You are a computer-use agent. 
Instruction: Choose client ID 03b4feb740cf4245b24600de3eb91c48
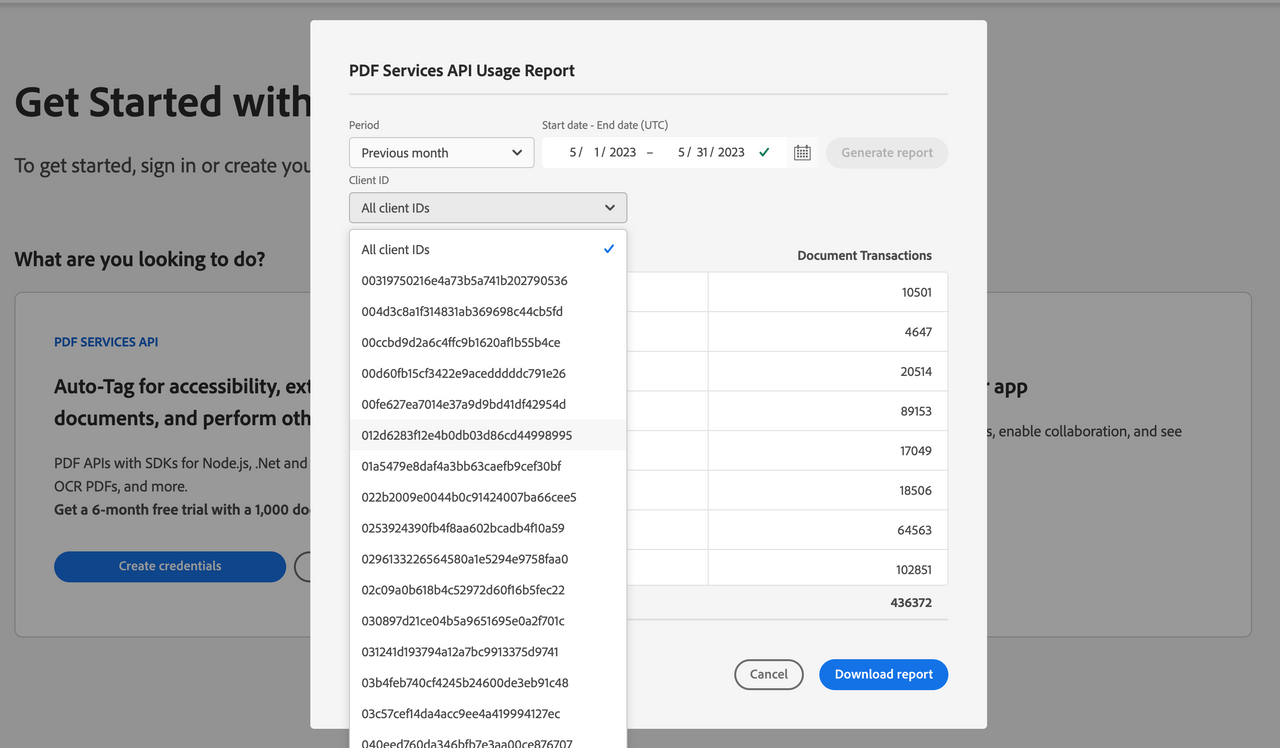point(488,684)
